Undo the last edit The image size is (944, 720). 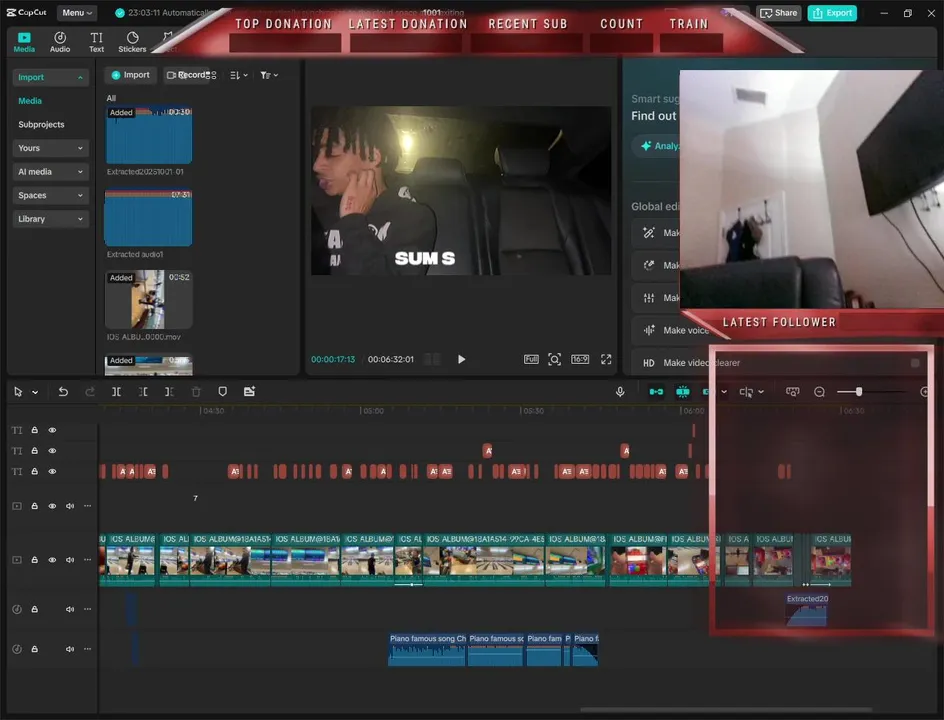pos(63,392)
